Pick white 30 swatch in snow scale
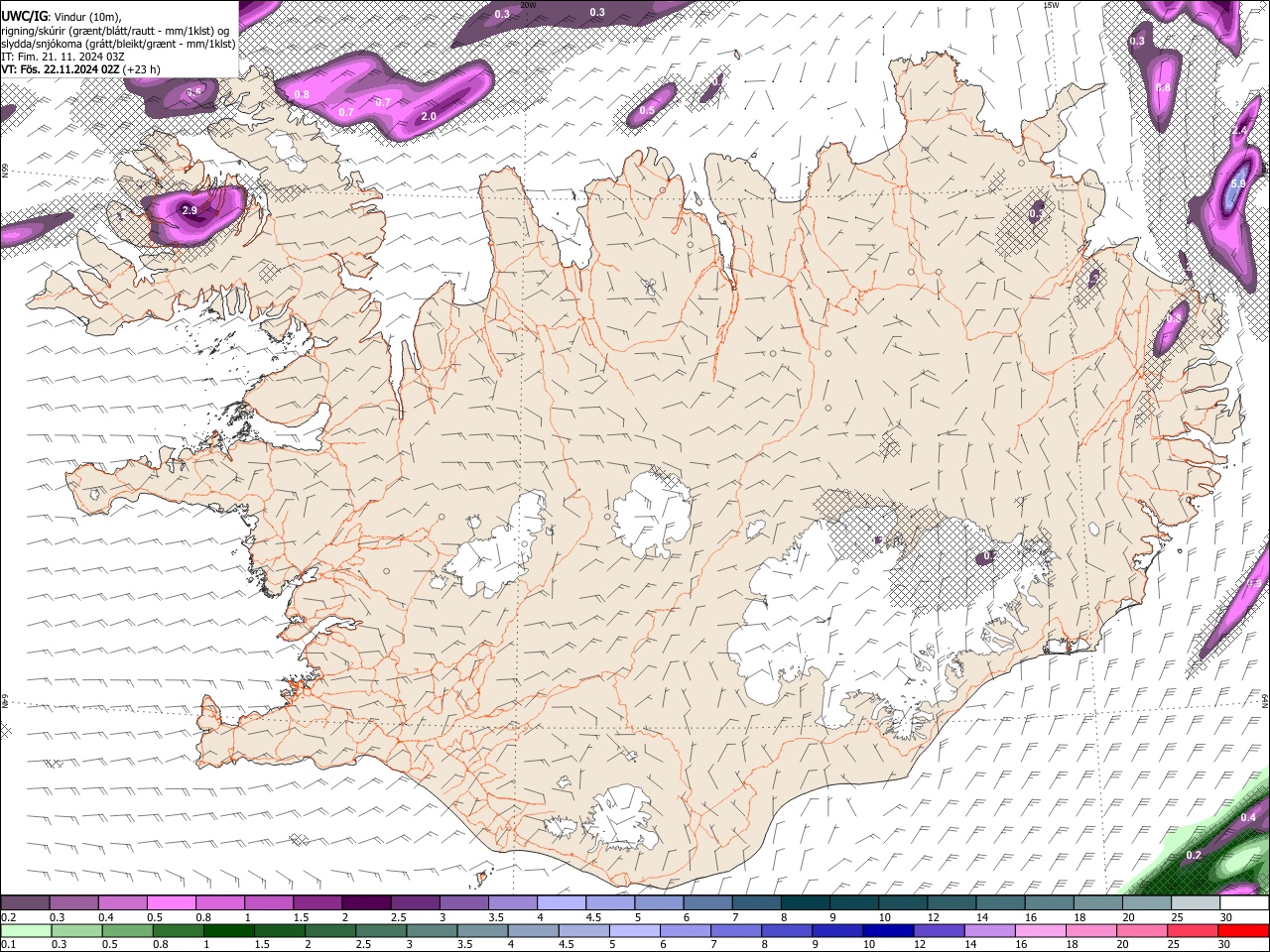 [1244, 903]
